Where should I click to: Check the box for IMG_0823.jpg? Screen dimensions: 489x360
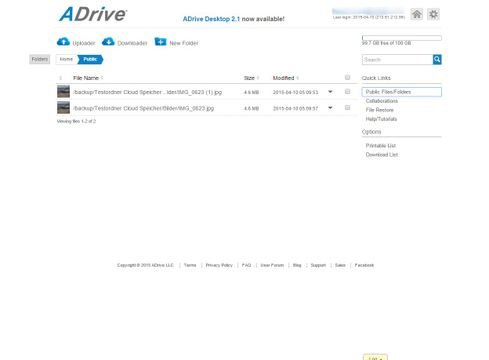coord(347,107)
